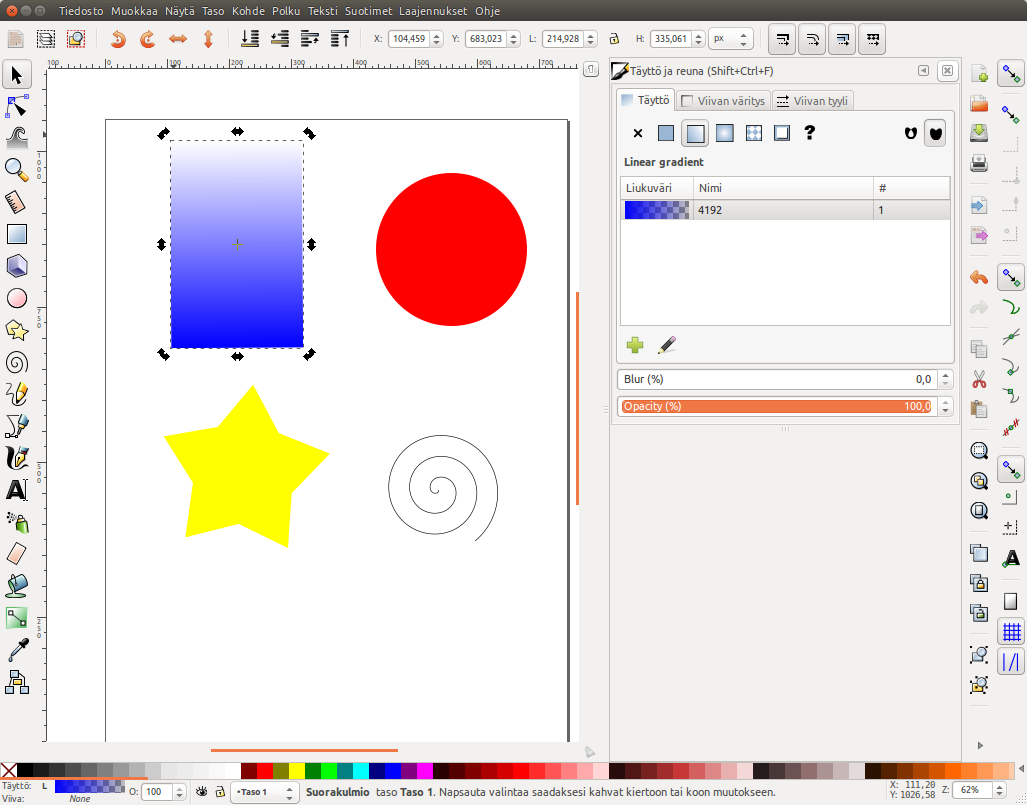
Task: Toggle the width-height lock ratio
Action: click(x=615, y=40)
